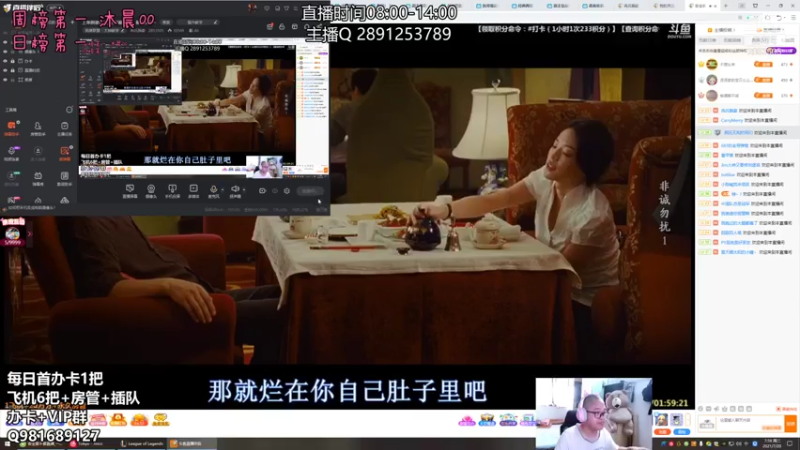800x450 pixels.
Task: Click the speaker icon in the streaming toolbar
Action: (x=235, y=191)
